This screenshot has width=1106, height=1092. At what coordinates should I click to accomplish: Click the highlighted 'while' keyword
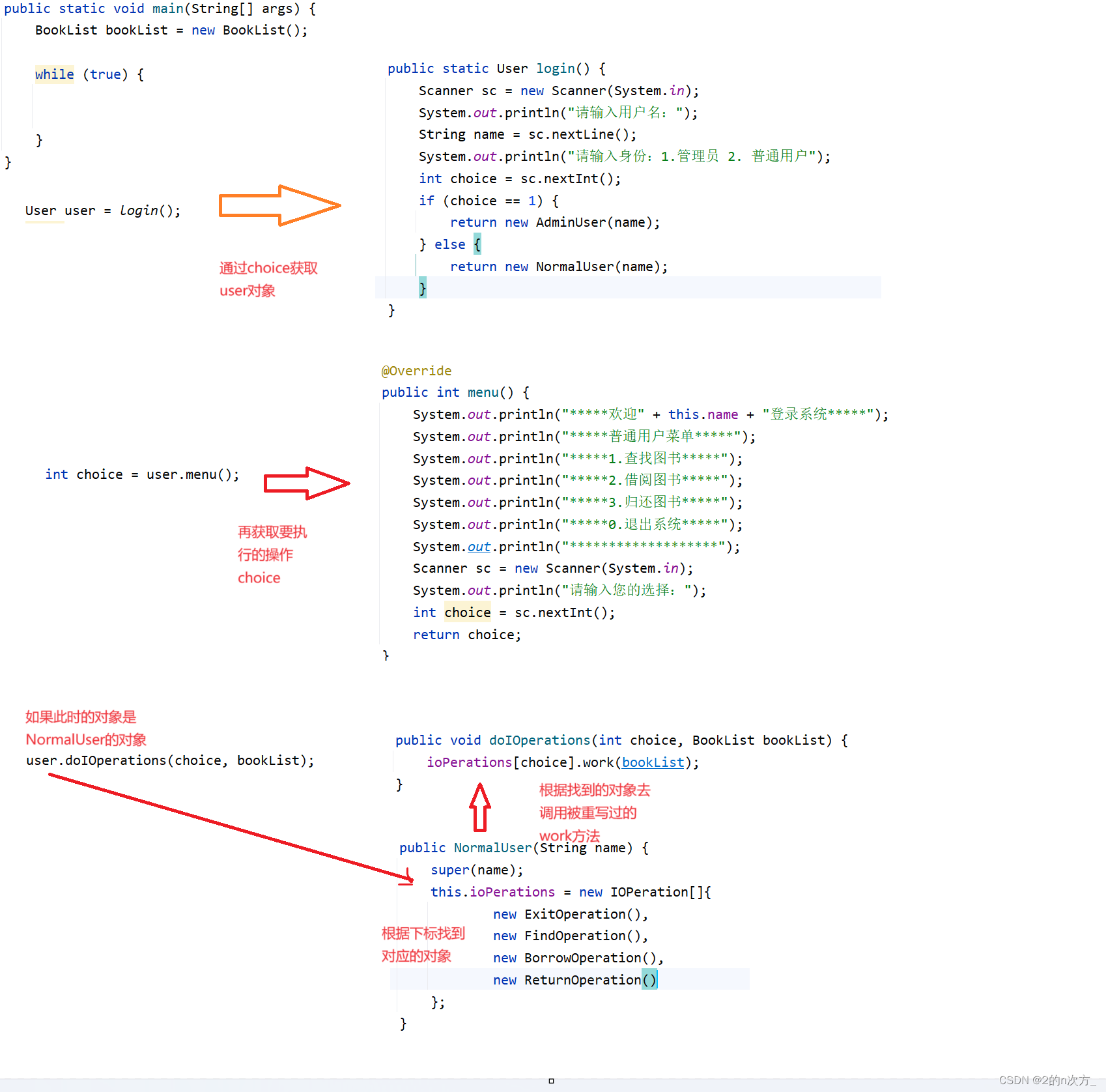point(55,74)
